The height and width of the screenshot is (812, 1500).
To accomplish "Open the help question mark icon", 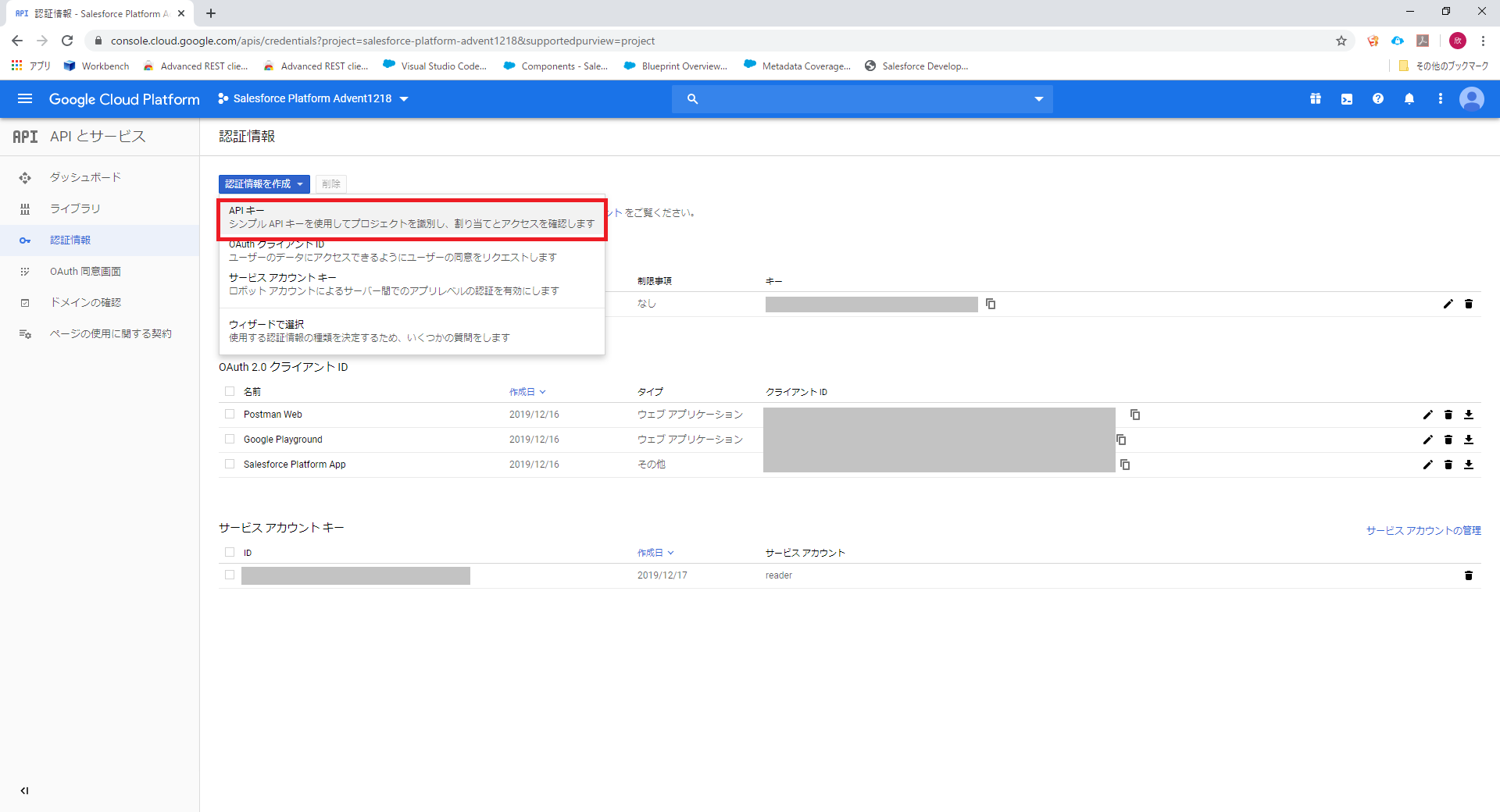I will click(1378, 98).
